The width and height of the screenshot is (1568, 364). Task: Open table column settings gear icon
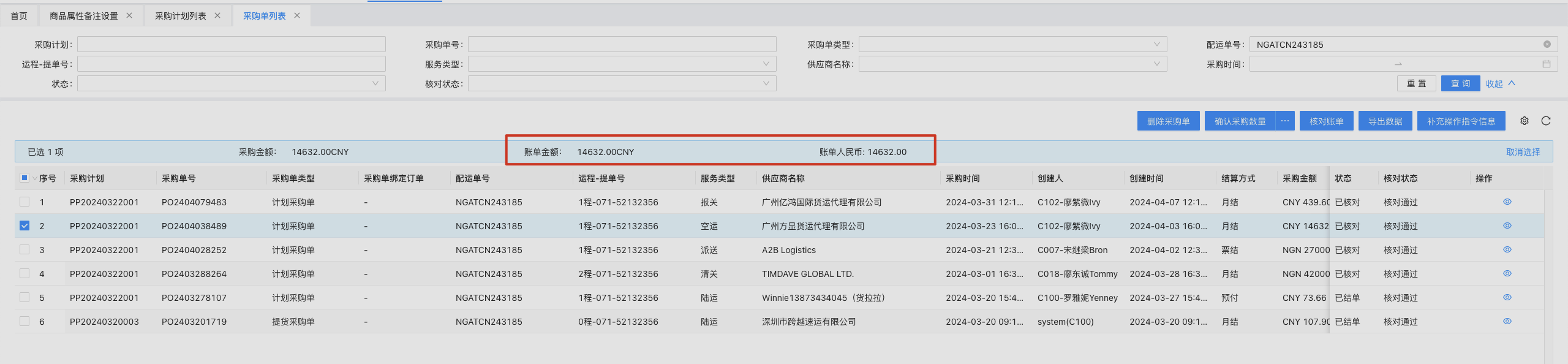(1525, 121)
